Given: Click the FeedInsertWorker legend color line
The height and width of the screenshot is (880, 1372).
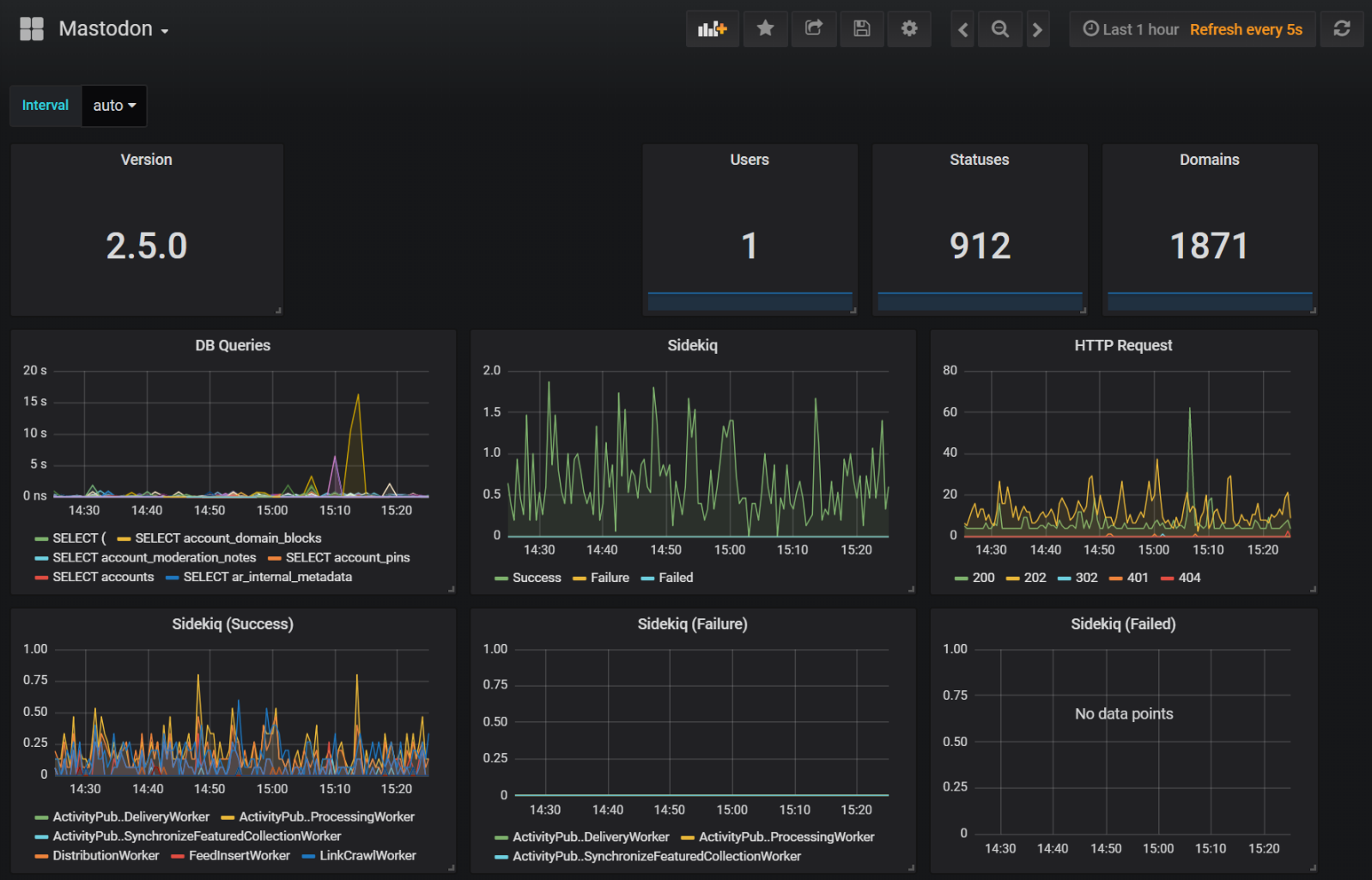Looking at the screenshot, I should point(179,856).
